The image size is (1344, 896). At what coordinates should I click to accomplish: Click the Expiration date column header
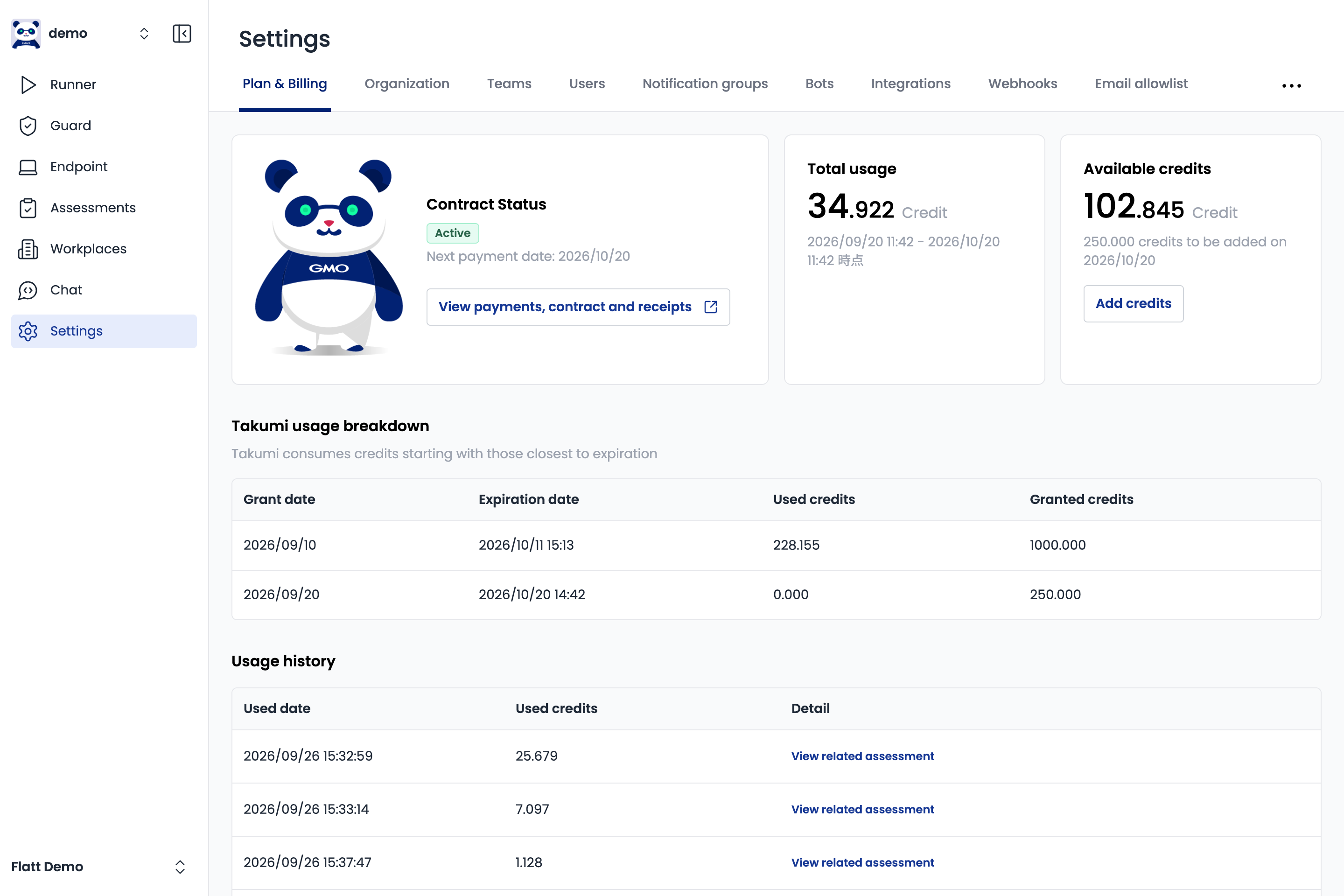pos(529,499)
